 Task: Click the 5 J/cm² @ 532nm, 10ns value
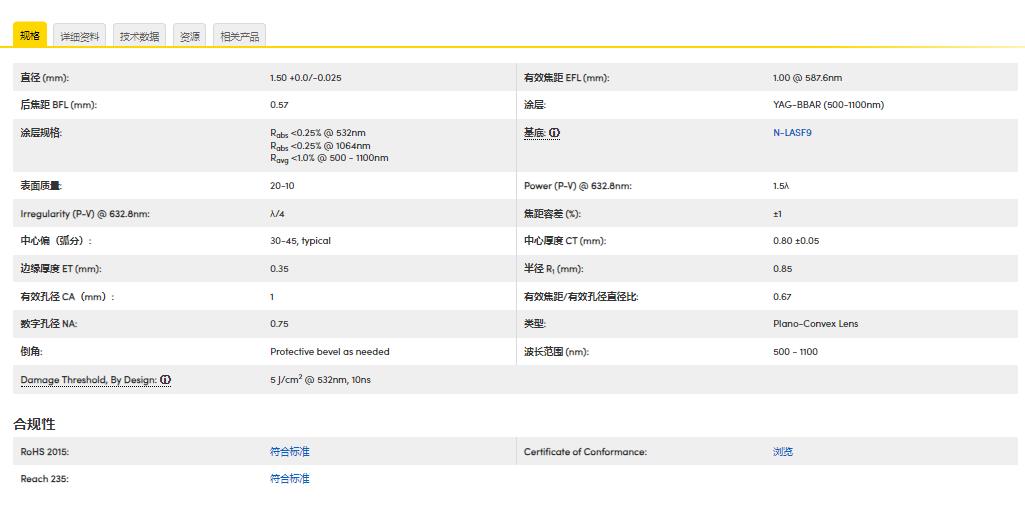[x=320, y=380]
